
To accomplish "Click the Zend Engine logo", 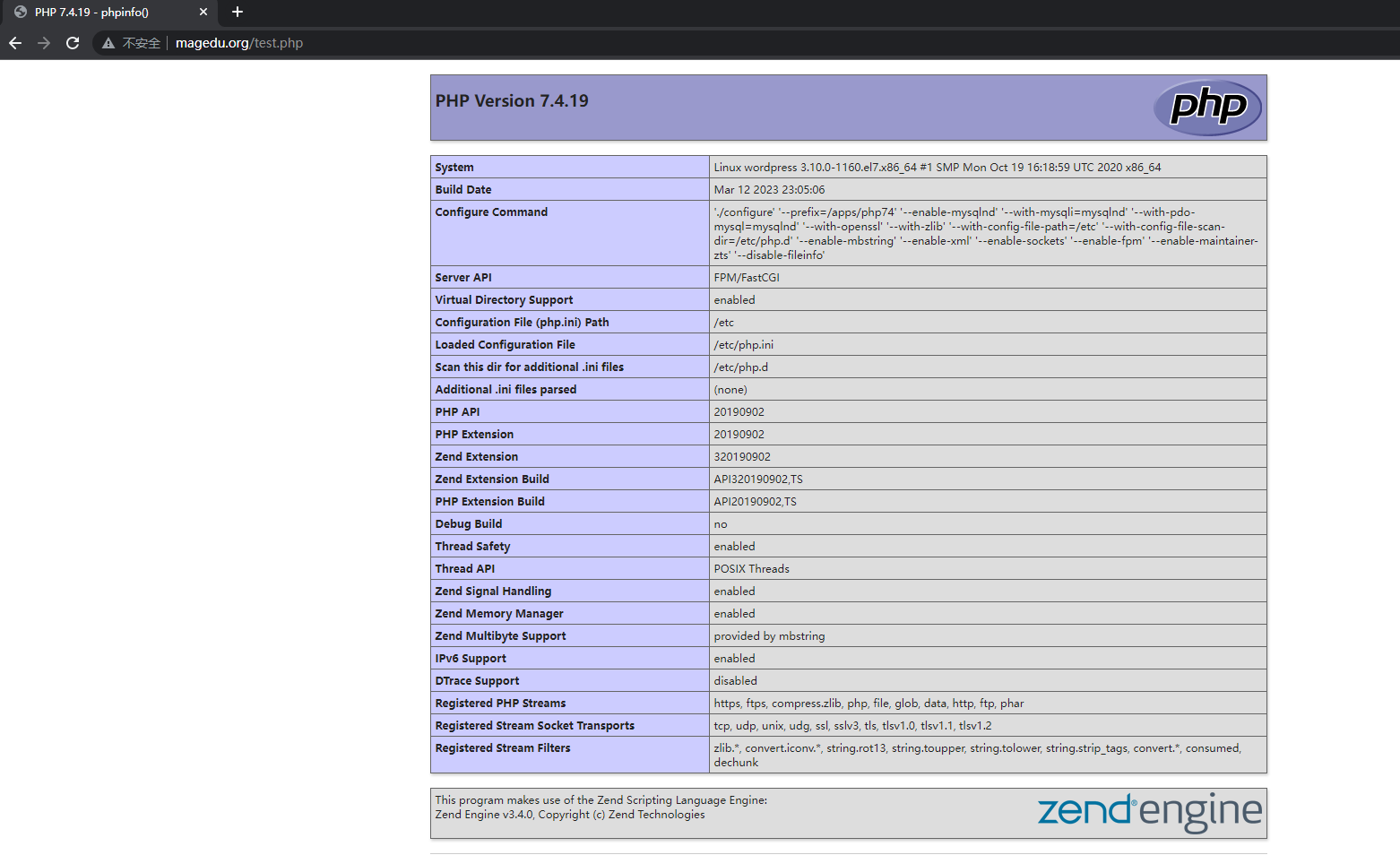I will 1150,812.
